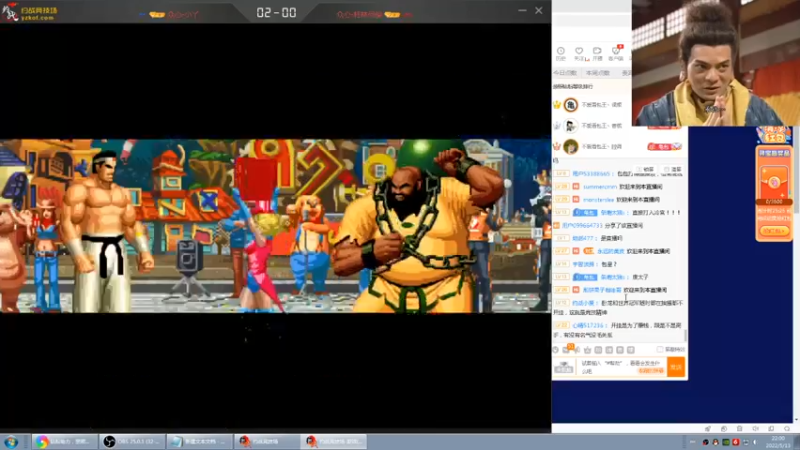Open the red envelope banner at panel top
Image resolution: width=800 pixels, height=450 pixels.
tap(773, 135)
